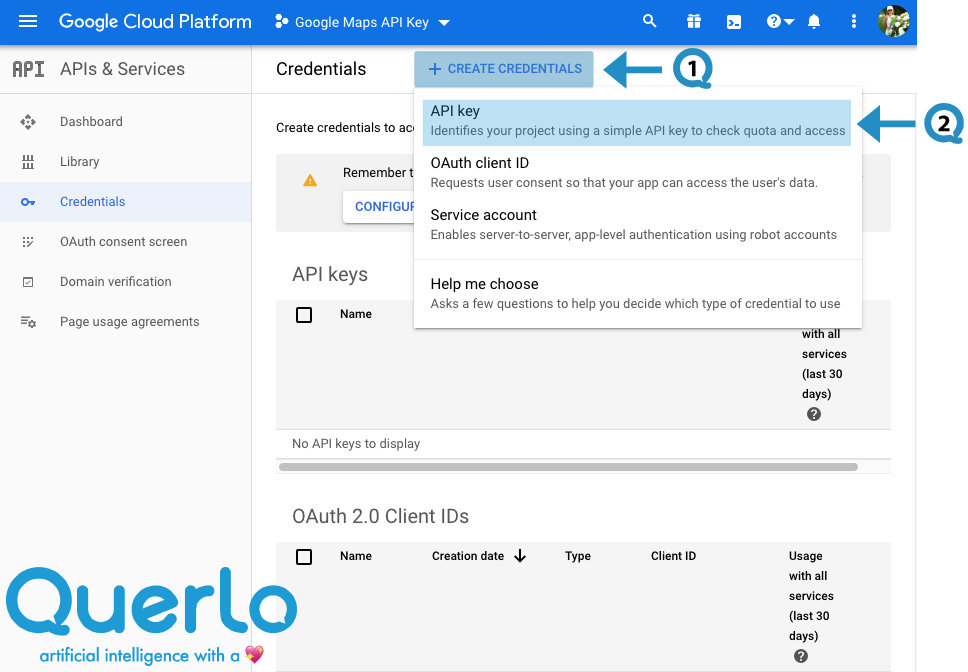The image size is (968, 672).
Task: Open Google Maps API Key project selector
Action: point(362,22)
